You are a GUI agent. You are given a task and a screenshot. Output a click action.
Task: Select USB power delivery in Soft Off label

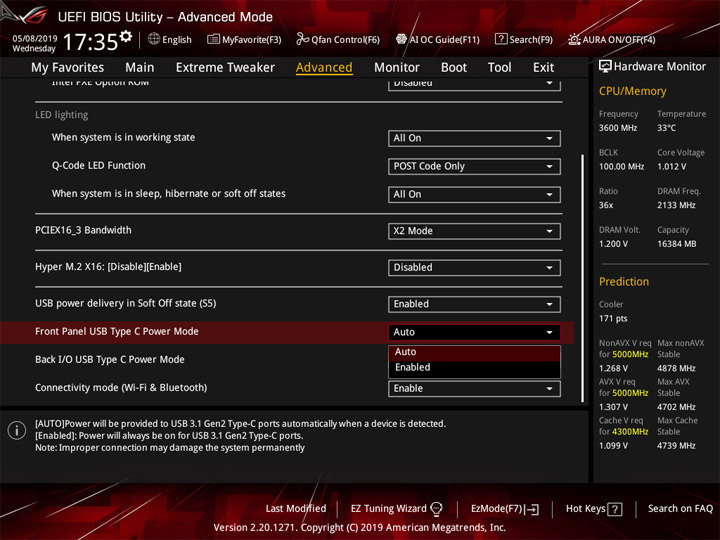tap(125, 304)
